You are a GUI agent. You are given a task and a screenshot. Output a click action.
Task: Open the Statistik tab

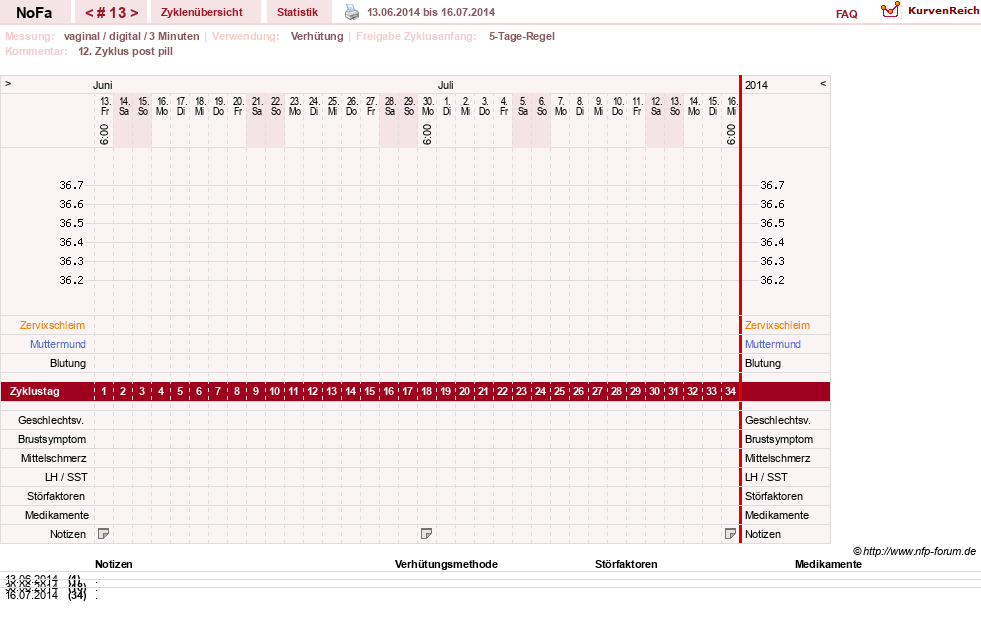[297, 13]
